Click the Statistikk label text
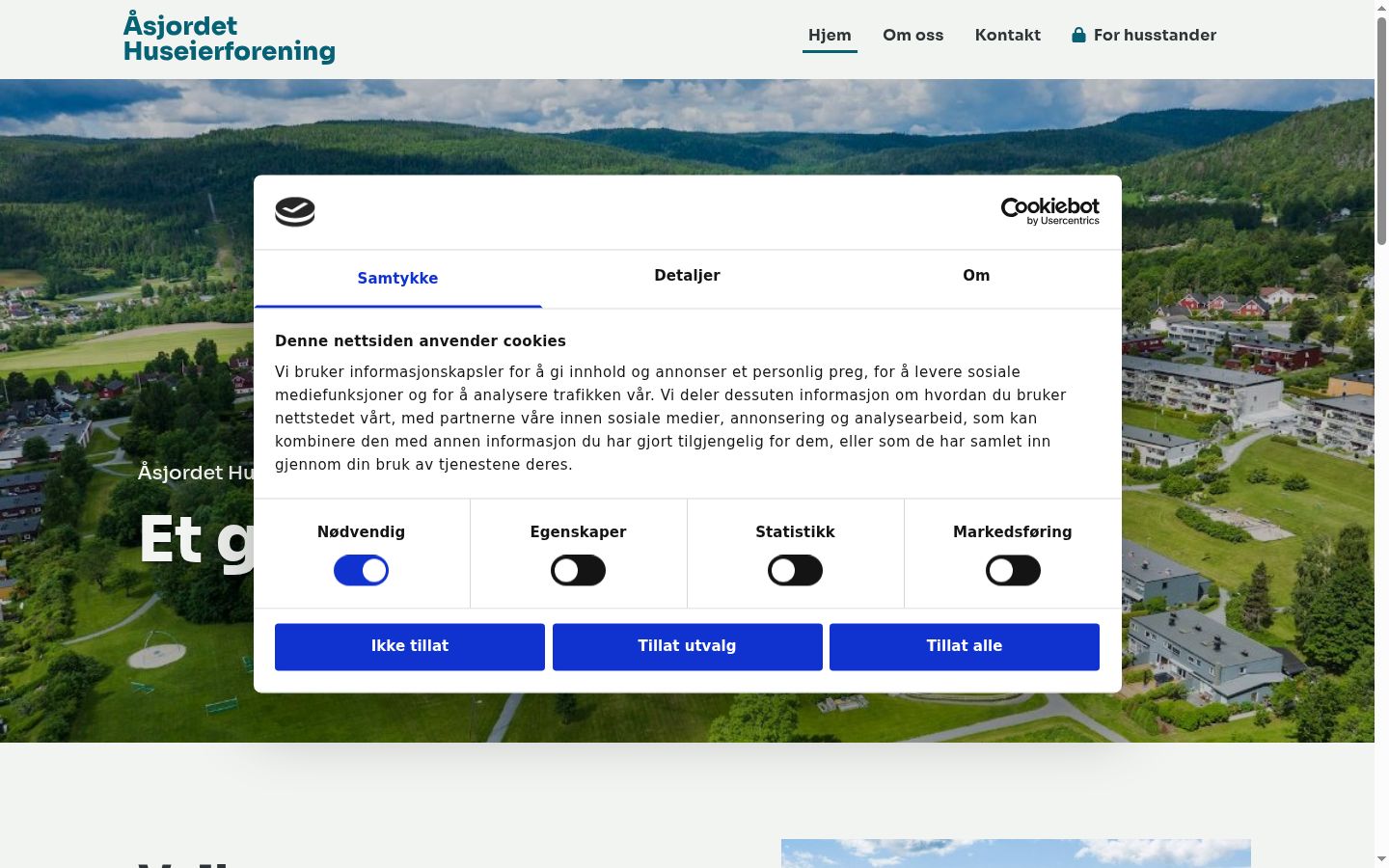Viewport: 1389px width, 868px height. [795, 531]
